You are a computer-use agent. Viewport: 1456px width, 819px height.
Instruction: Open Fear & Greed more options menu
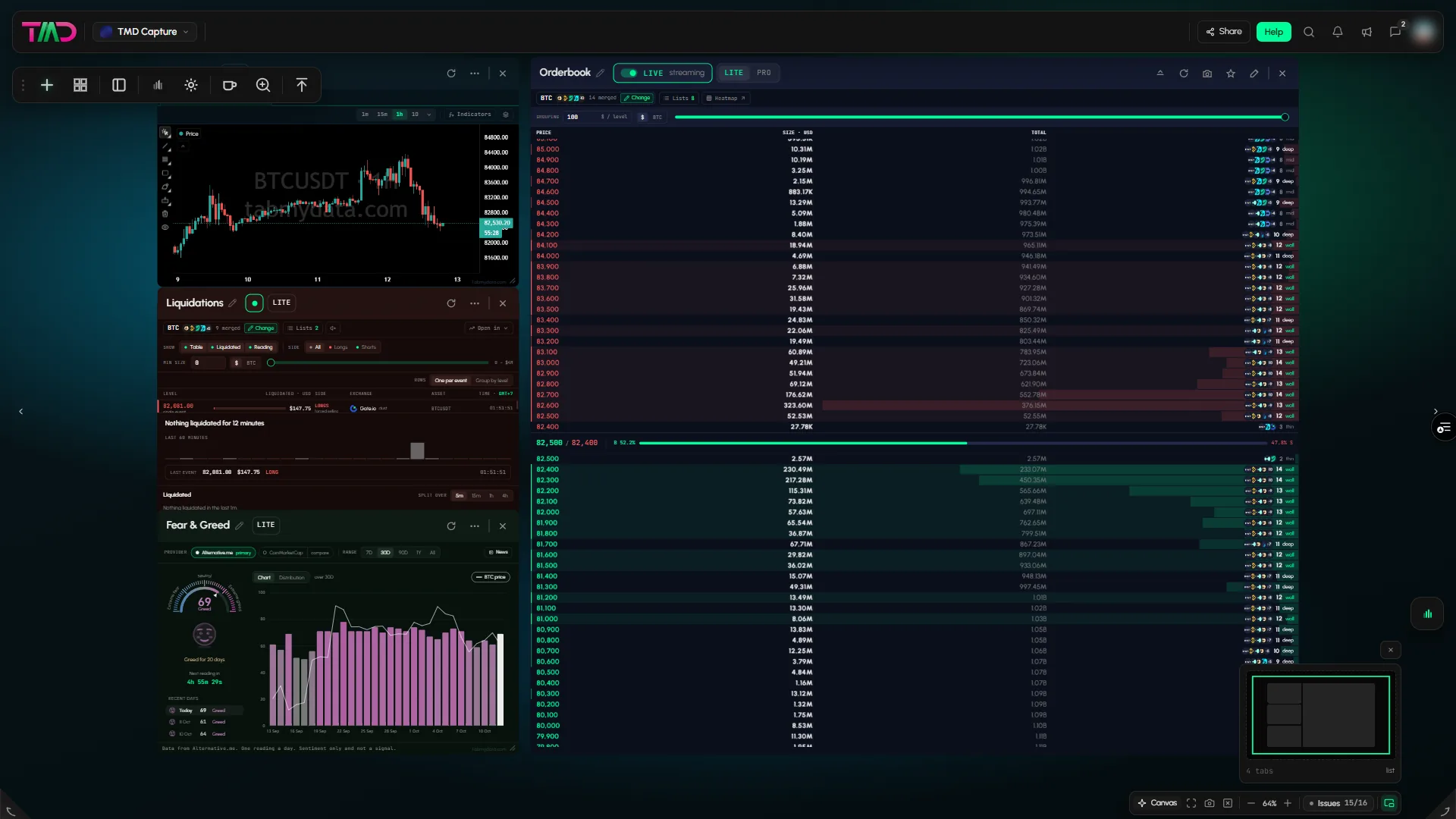point(475,526)
